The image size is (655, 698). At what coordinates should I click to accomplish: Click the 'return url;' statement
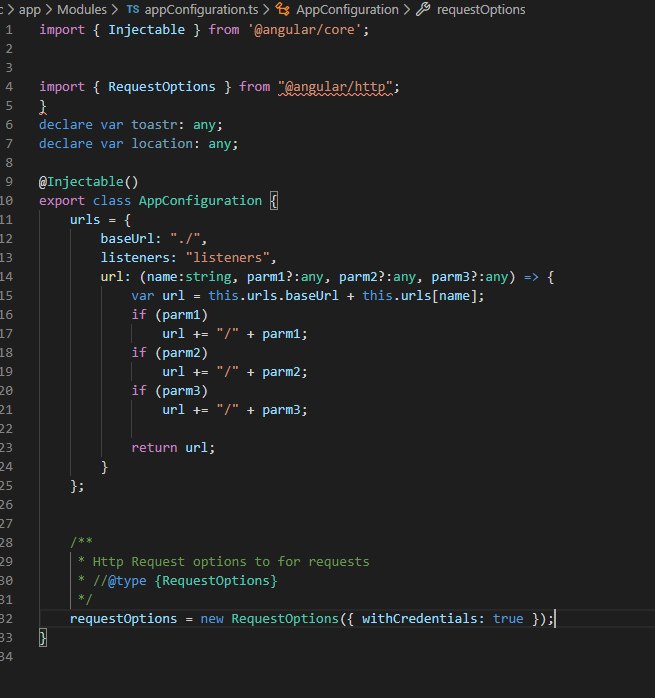tap(173, 447)
